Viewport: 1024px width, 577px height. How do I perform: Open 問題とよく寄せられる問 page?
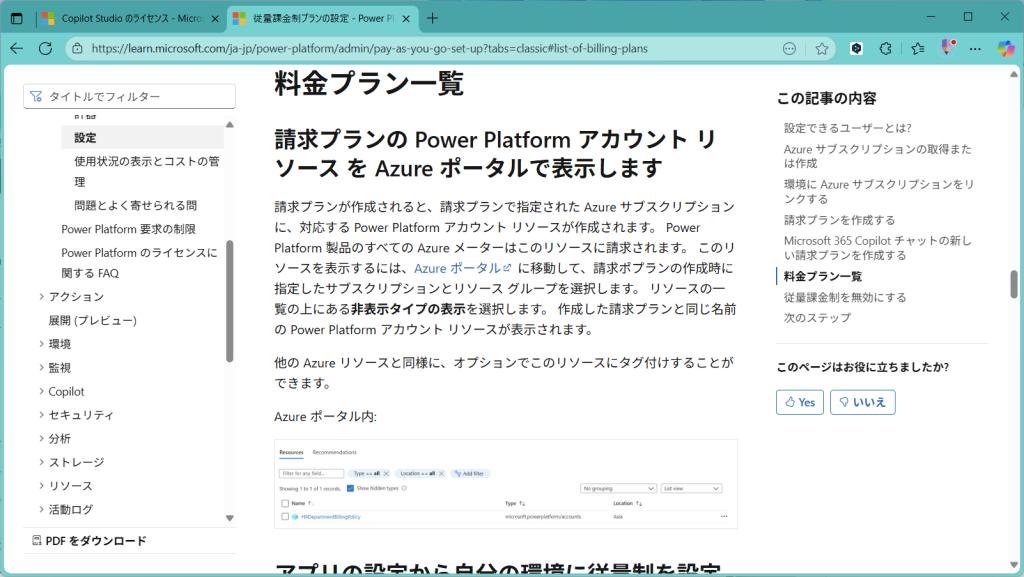(135, 206)
